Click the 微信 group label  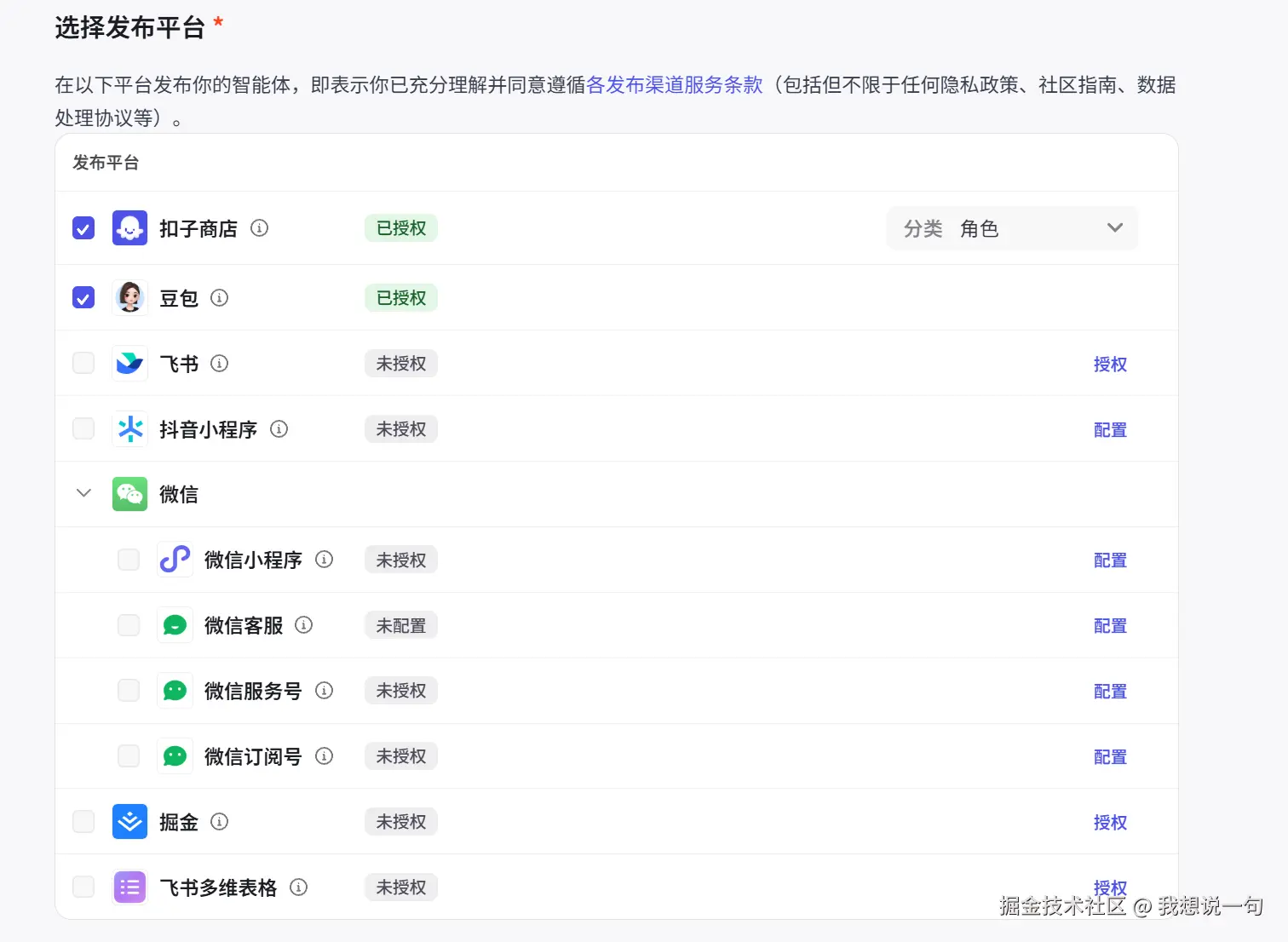tap(179, 495)
